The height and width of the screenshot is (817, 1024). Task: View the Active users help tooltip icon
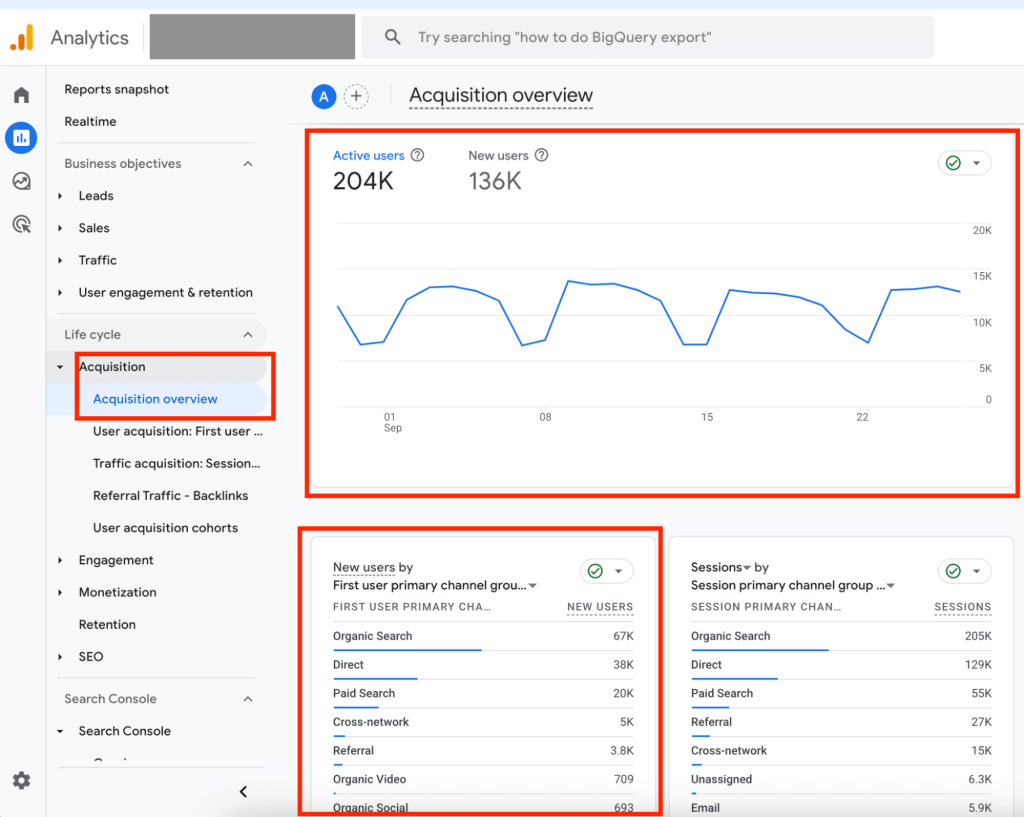[x=417, y=155]
